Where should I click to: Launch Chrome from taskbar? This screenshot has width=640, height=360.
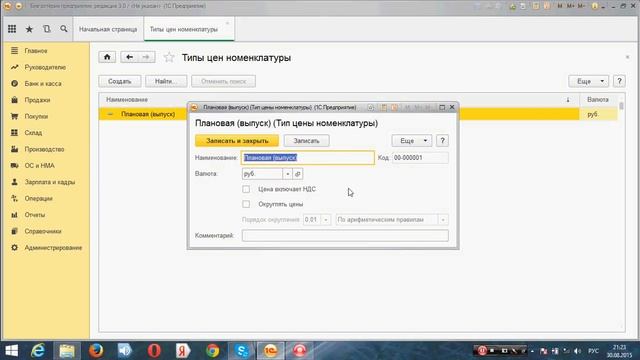point(212,351)
